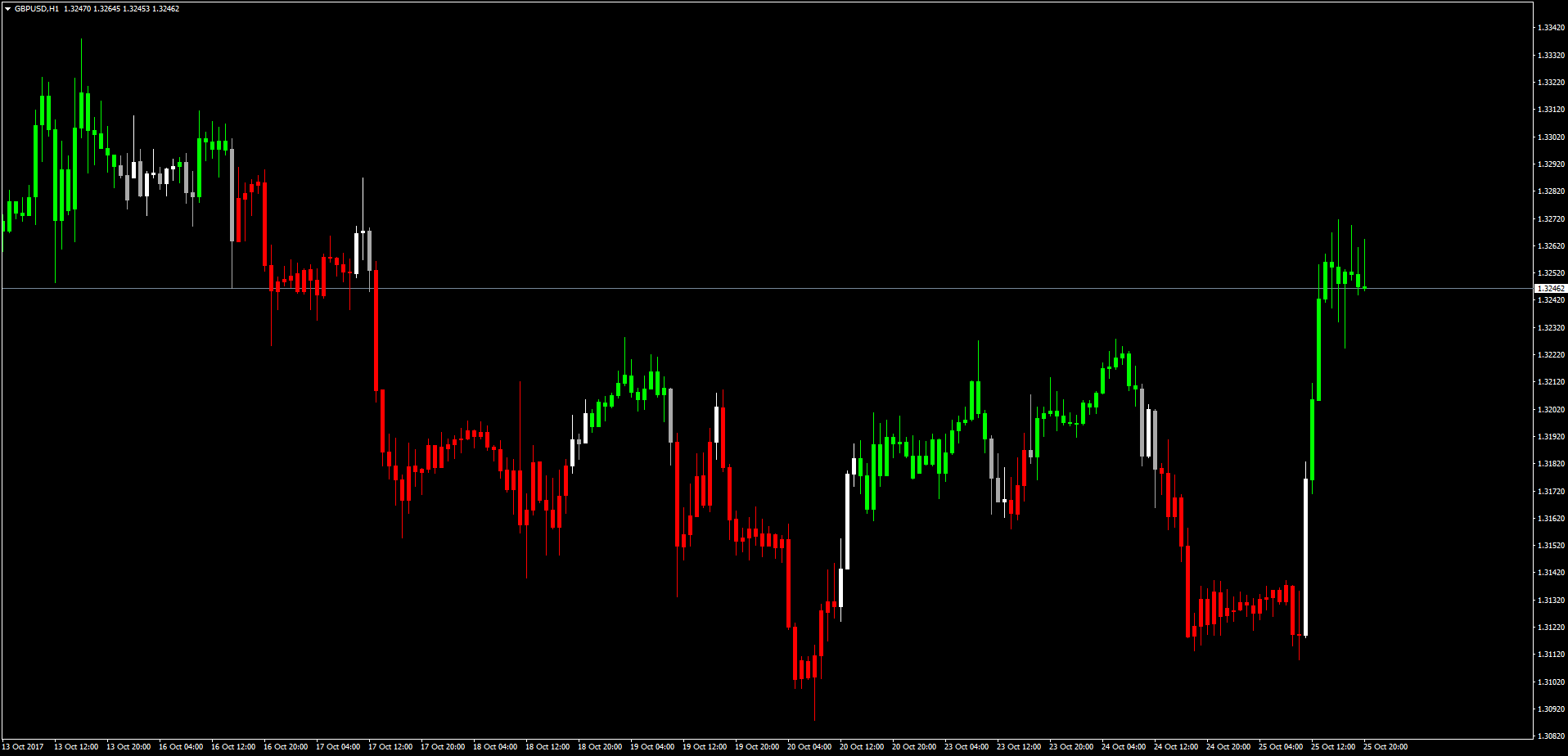The width and height of the screenshot is (1568, 756).
Task: Click the 13 Oct 20:00 time label
Action: [128, 747]
